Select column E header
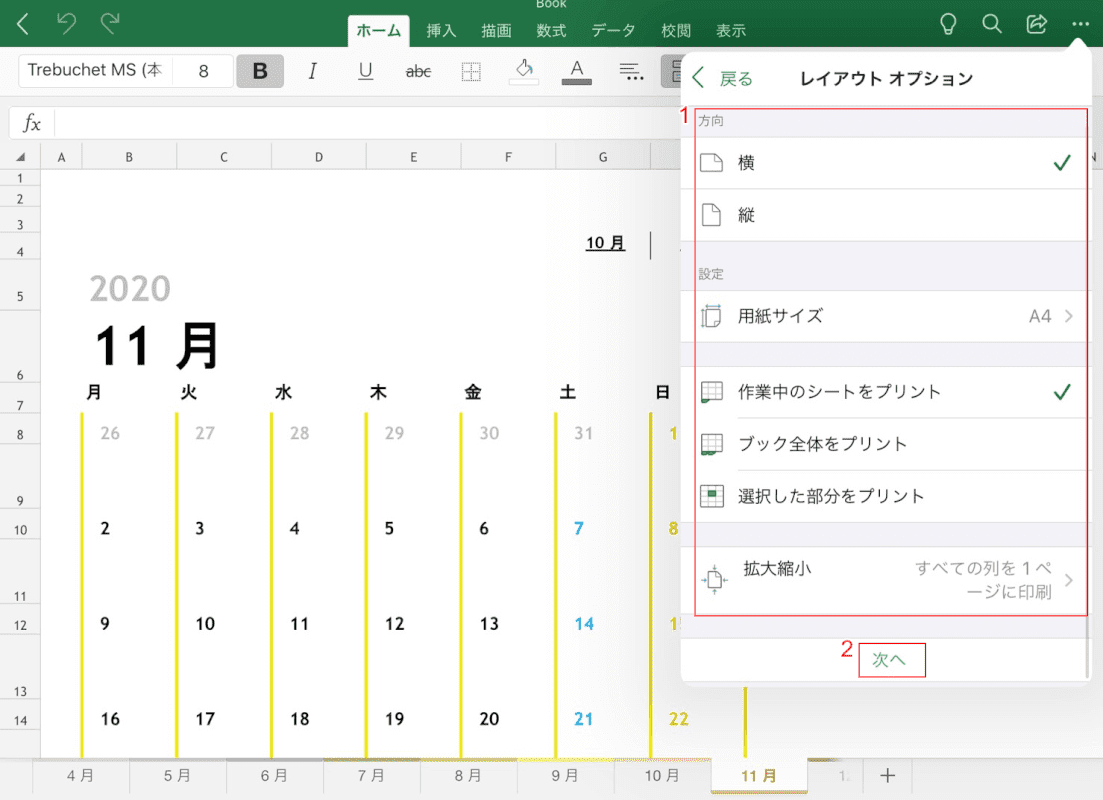The image size is (1103, 800). coord(414,157)
